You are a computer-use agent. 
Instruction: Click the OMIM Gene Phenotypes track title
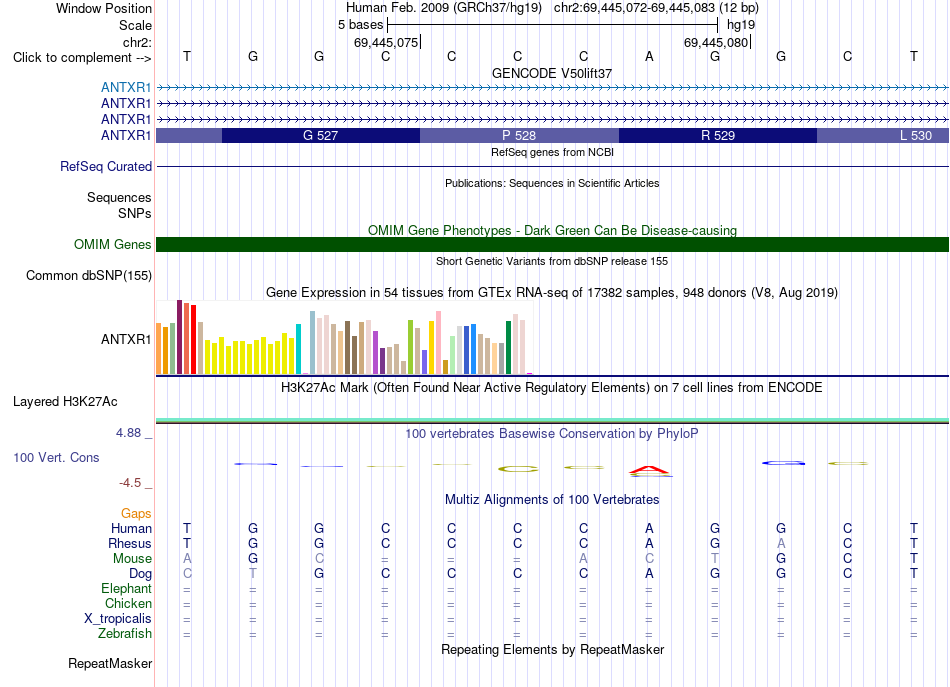(552, 230)
